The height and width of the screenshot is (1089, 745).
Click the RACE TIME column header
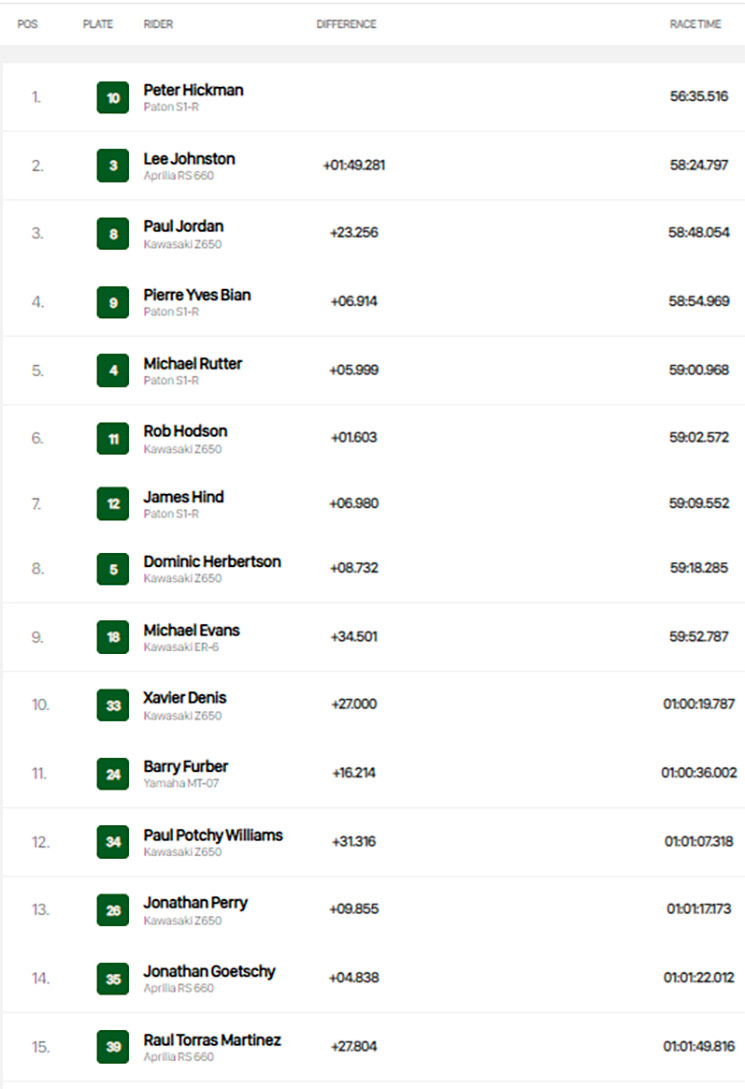[695, 24]
